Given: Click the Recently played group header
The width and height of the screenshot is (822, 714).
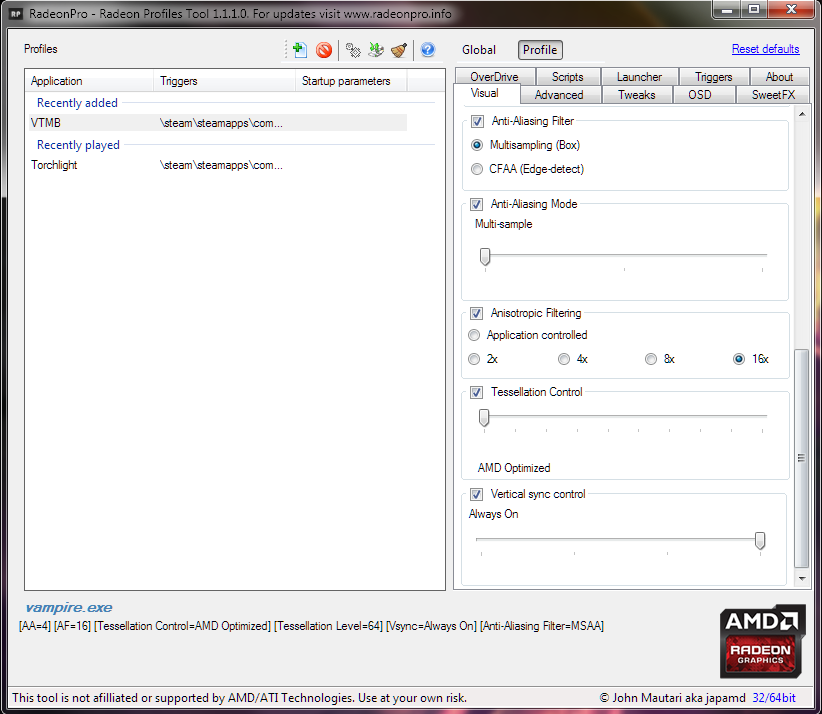Looking at the screenshot, I should coord(78,145).
